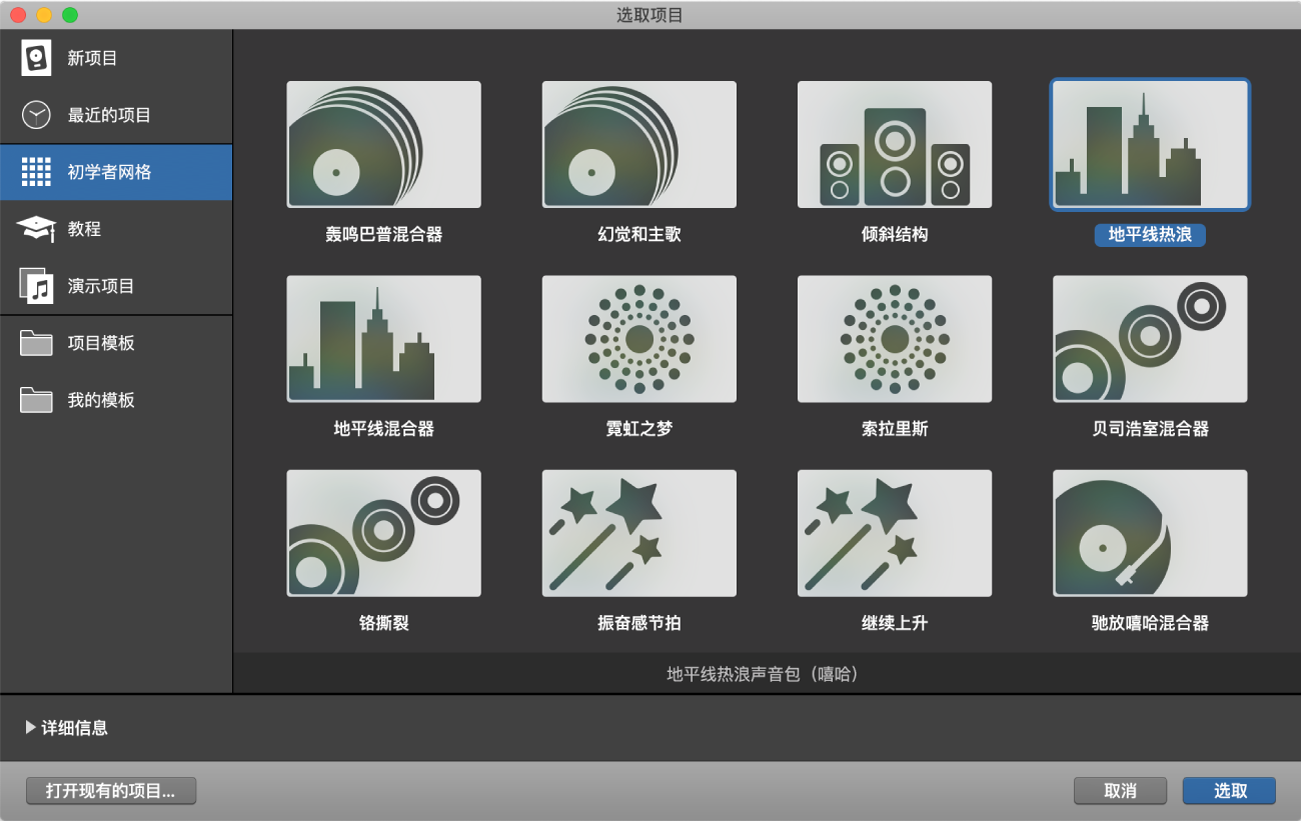
Task: Select the 倾斜结构 speaker template
Action: pos(893,144)
